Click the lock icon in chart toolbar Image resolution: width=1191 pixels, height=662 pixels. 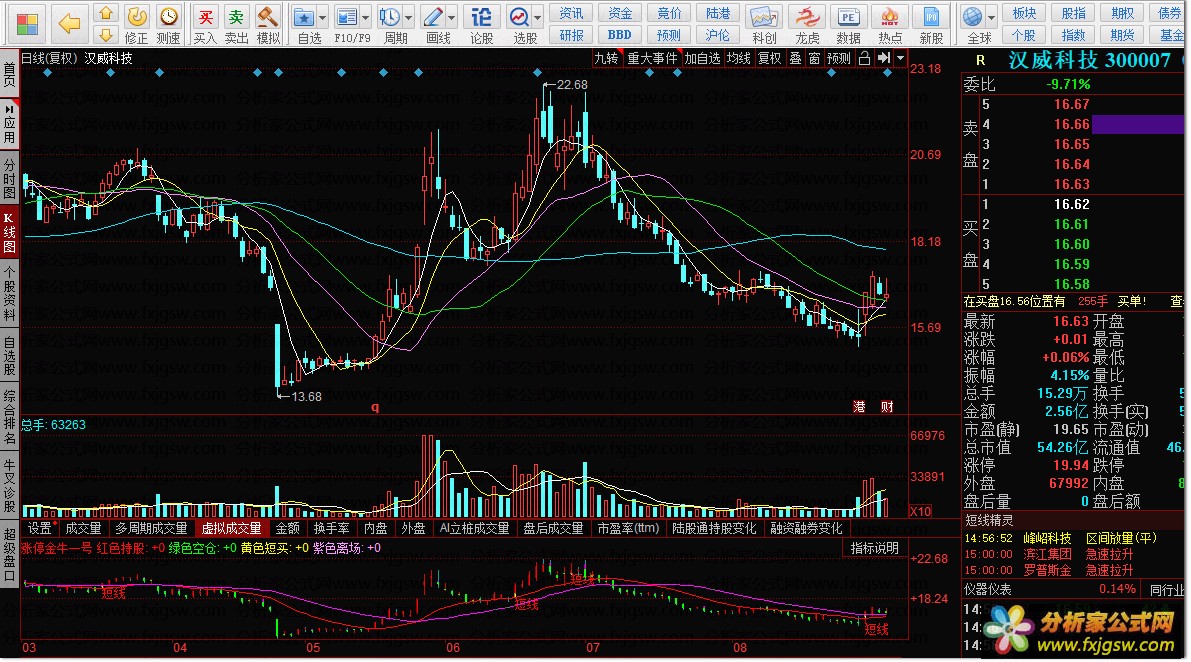coord(864,58)
